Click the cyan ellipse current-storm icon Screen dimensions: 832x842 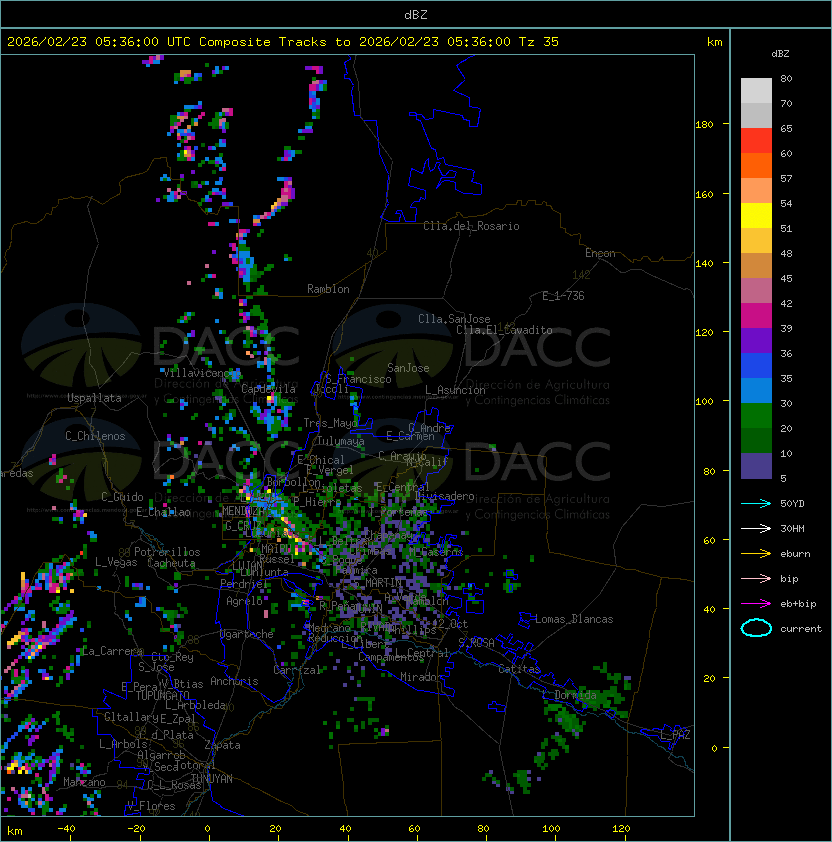tap(756, 628)
